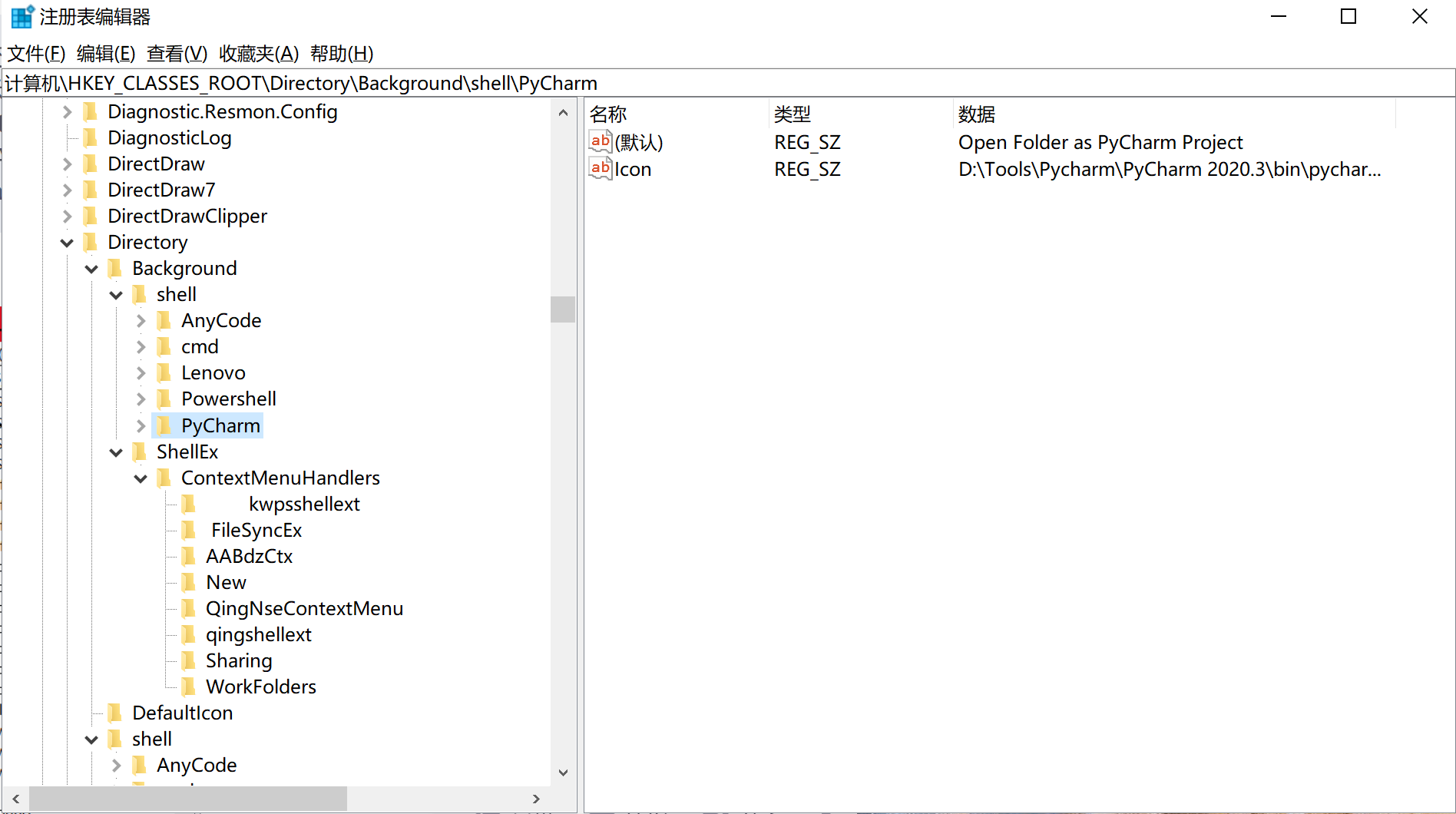This screenshot has width=1456, height=814.
Task: Collapse the Directory key
Action: point(67,242)
